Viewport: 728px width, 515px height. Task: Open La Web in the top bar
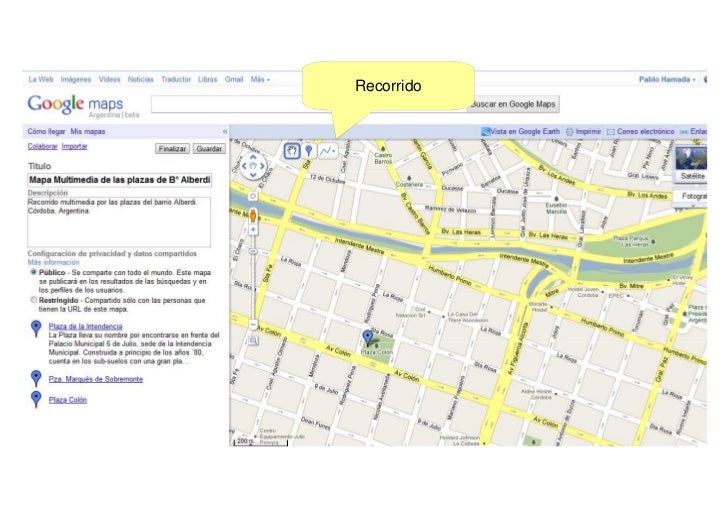click(x=41, y=79)
